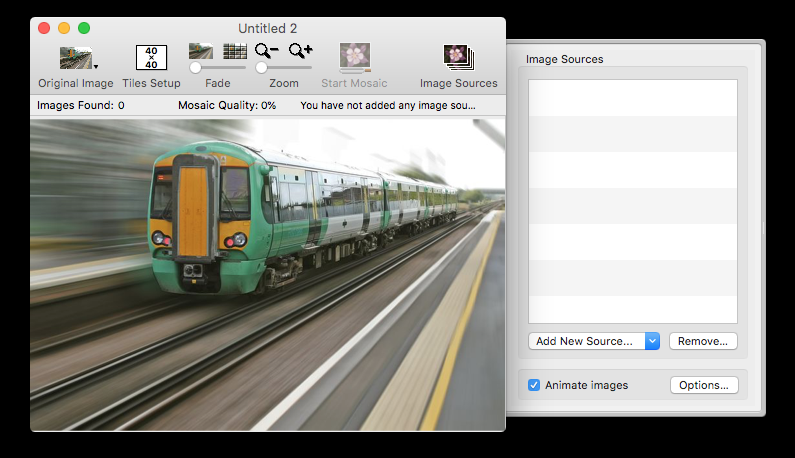Zoom out with the magnifier minus icon

tap(267, 51)
